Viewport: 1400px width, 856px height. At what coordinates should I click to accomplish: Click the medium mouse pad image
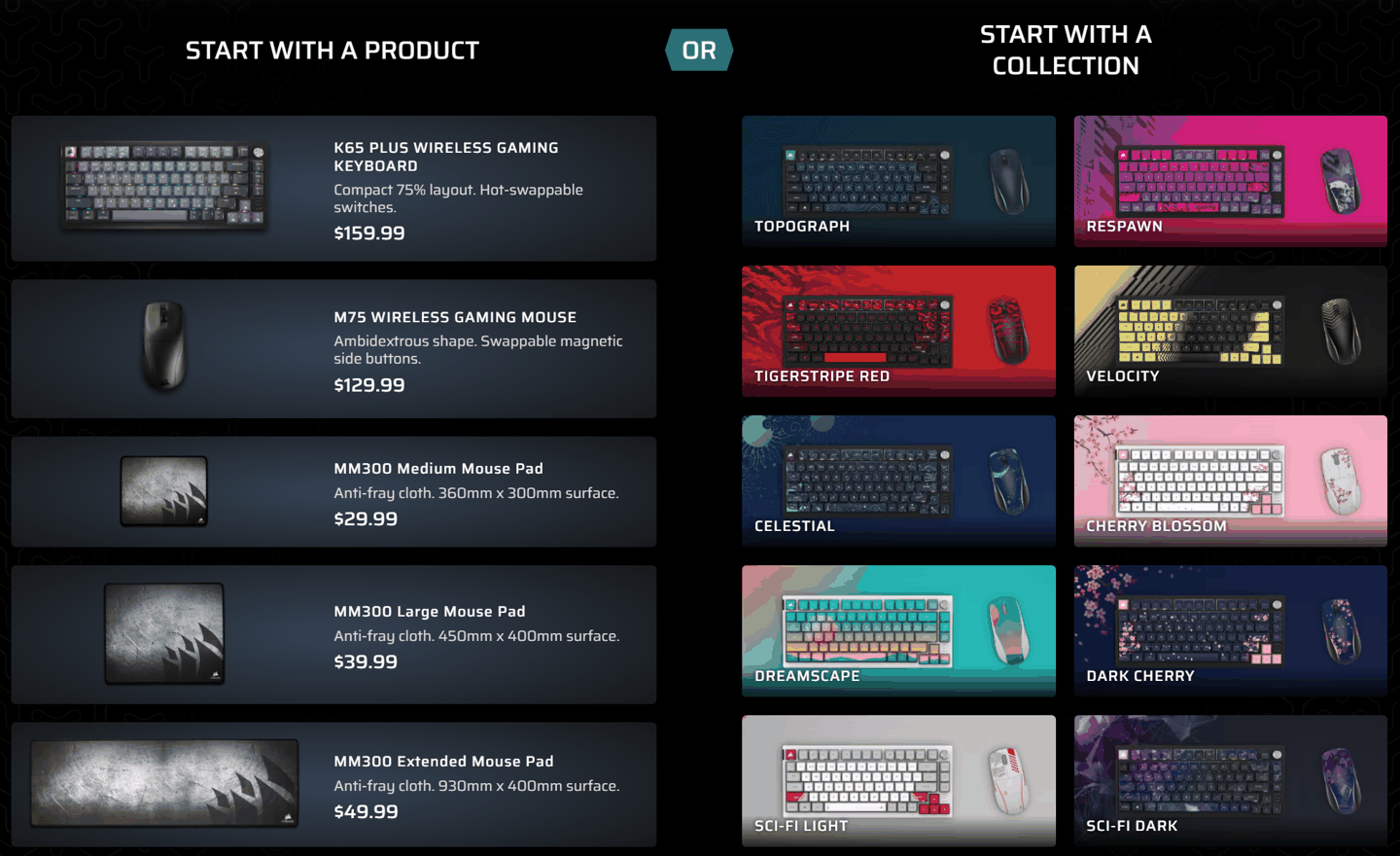tap(163, 491)
